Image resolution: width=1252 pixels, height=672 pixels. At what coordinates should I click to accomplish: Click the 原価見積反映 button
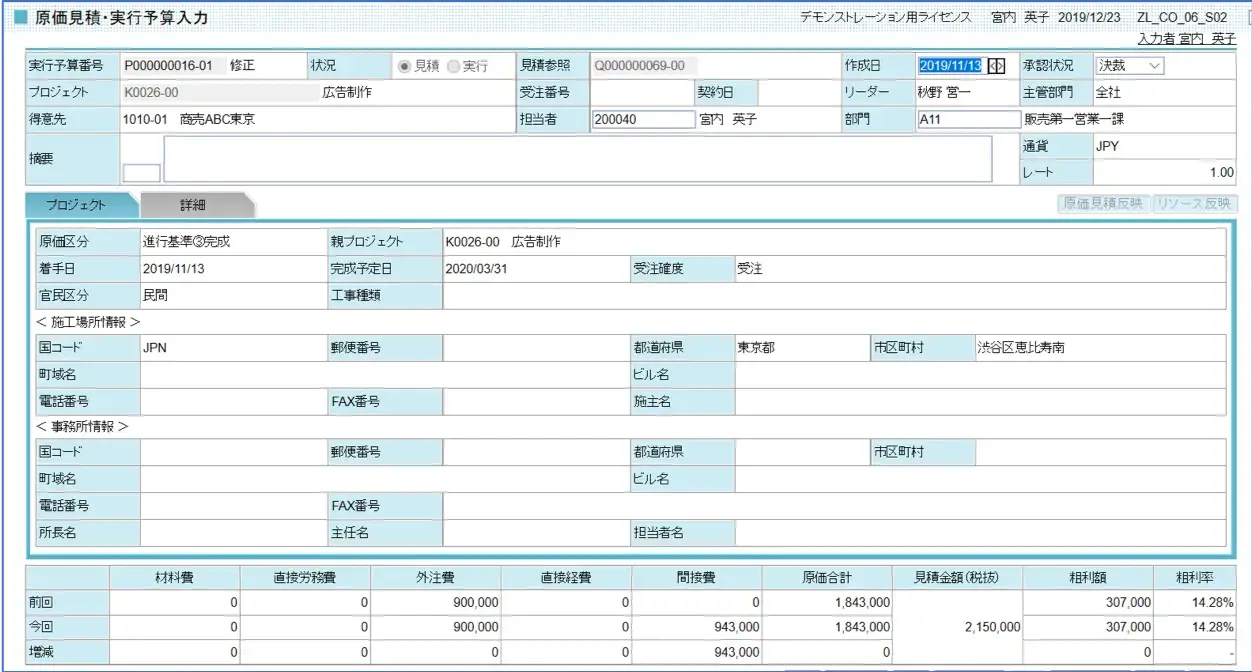click(x=1103, y=204)
